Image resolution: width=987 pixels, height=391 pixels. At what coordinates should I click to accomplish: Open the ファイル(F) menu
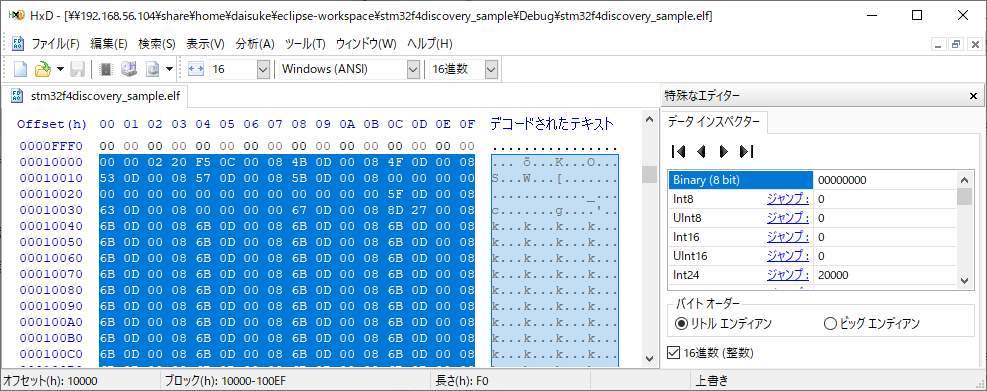(55, 44)
